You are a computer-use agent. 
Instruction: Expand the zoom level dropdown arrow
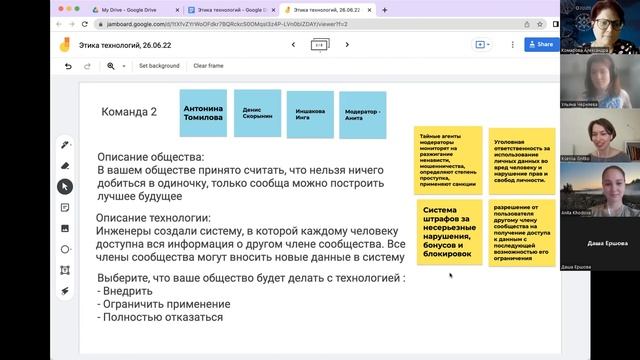tap(124, 66)
